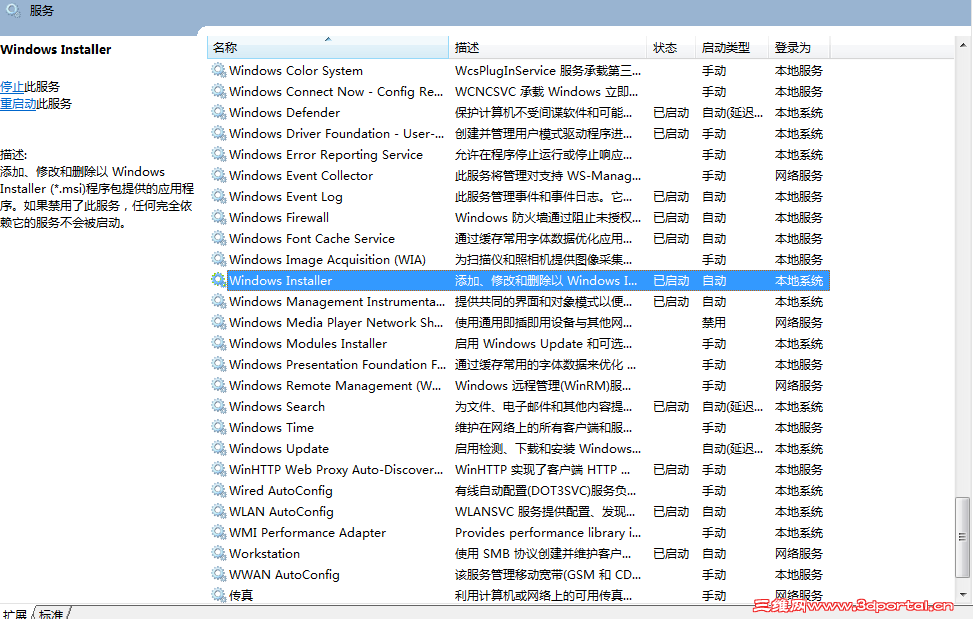Click the Windows Update service gear icon
The width and height of the screenshot is (973, 619).
218,448
